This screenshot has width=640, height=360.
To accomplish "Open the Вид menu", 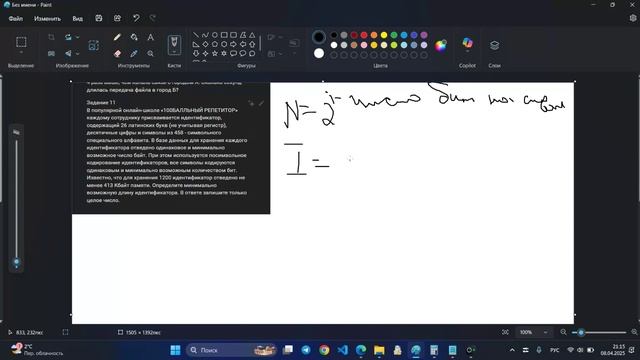I will click(78, 19).
